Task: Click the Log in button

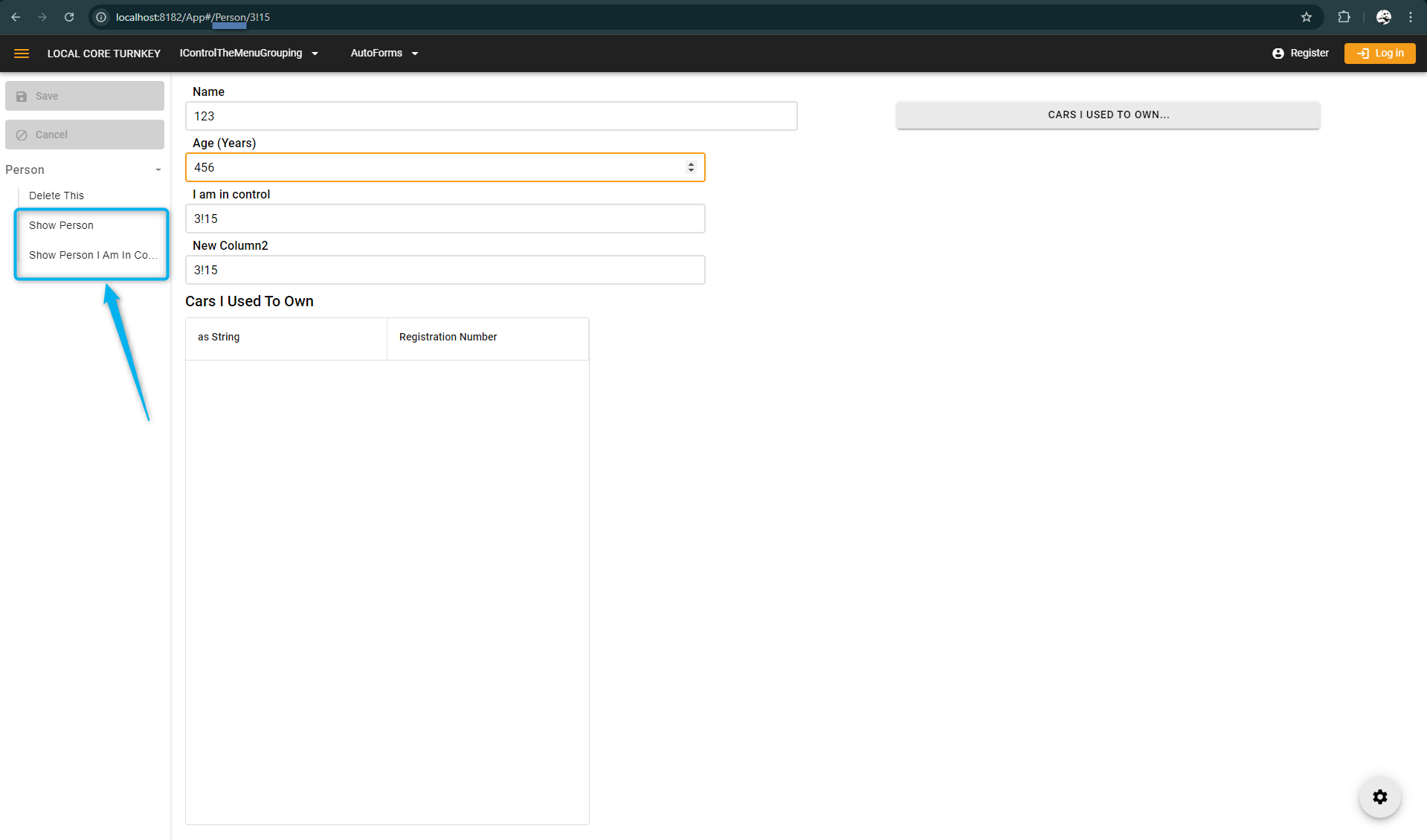Action: tap(1379, 54)
